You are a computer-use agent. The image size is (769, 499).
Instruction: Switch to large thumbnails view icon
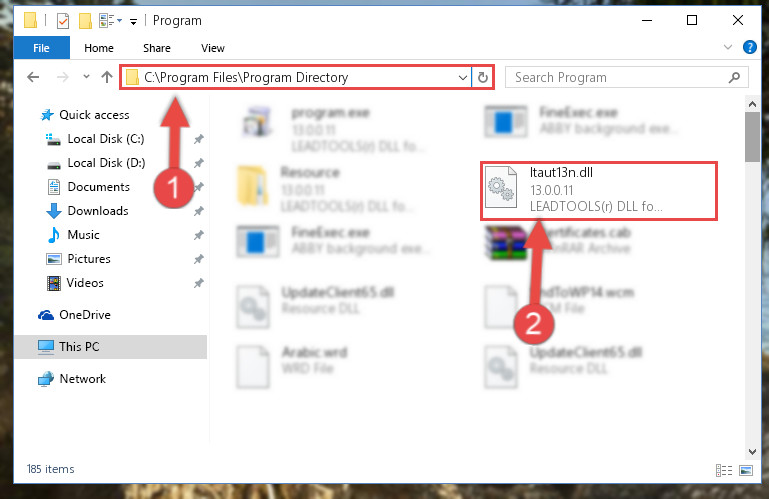746,471
